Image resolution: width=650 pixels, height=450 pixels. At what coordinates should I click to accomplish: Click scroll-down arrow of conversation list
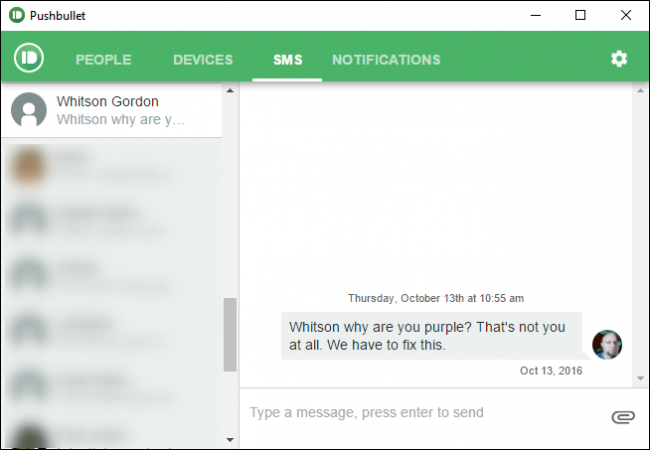(230, 440)
